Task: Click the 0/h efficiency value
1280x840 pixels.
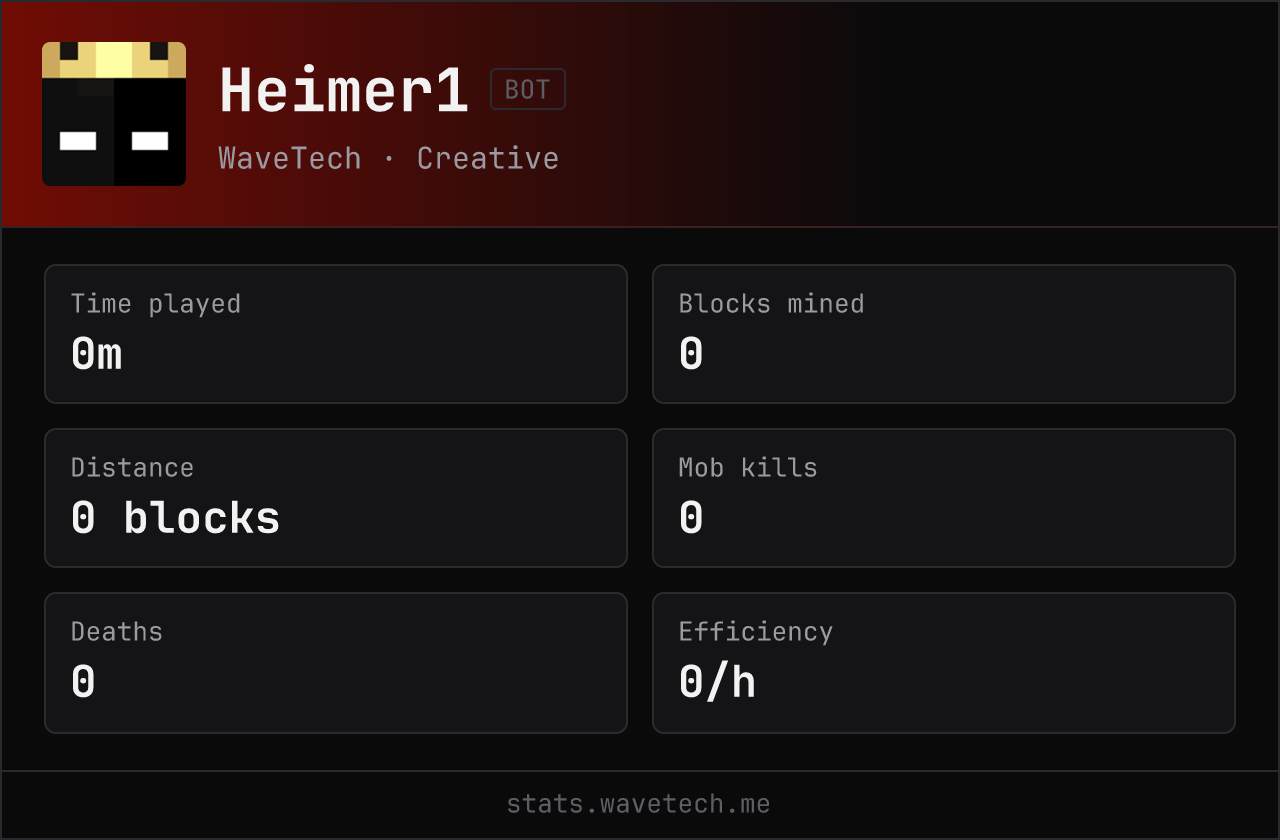Action: 717,682
